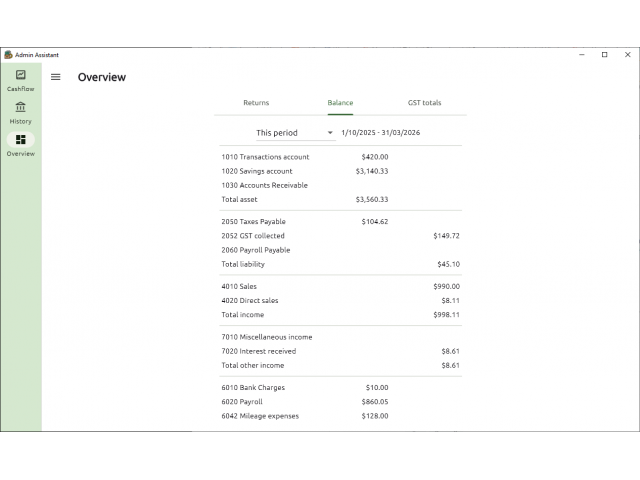Click the 1010 Transactions account row
640x480 pixels.
click(265, 157)
